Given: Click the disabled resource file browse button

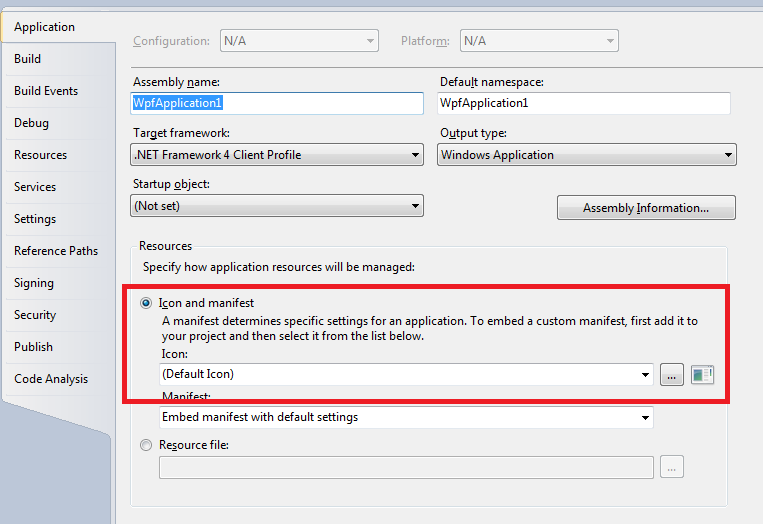Looking at the screenshot, I should (672, 467).
